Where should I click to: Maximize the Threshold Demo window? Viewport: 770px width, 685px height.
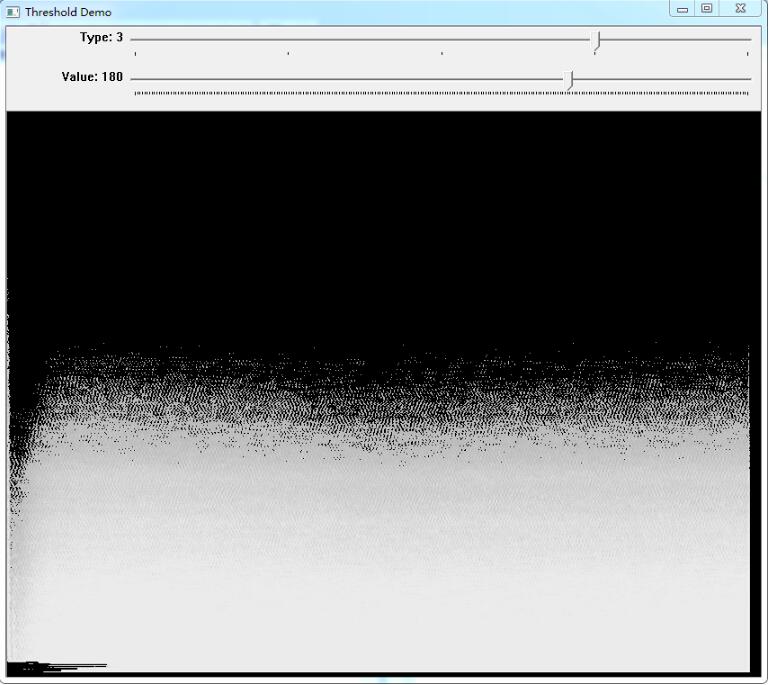click(x=707, y=8)
